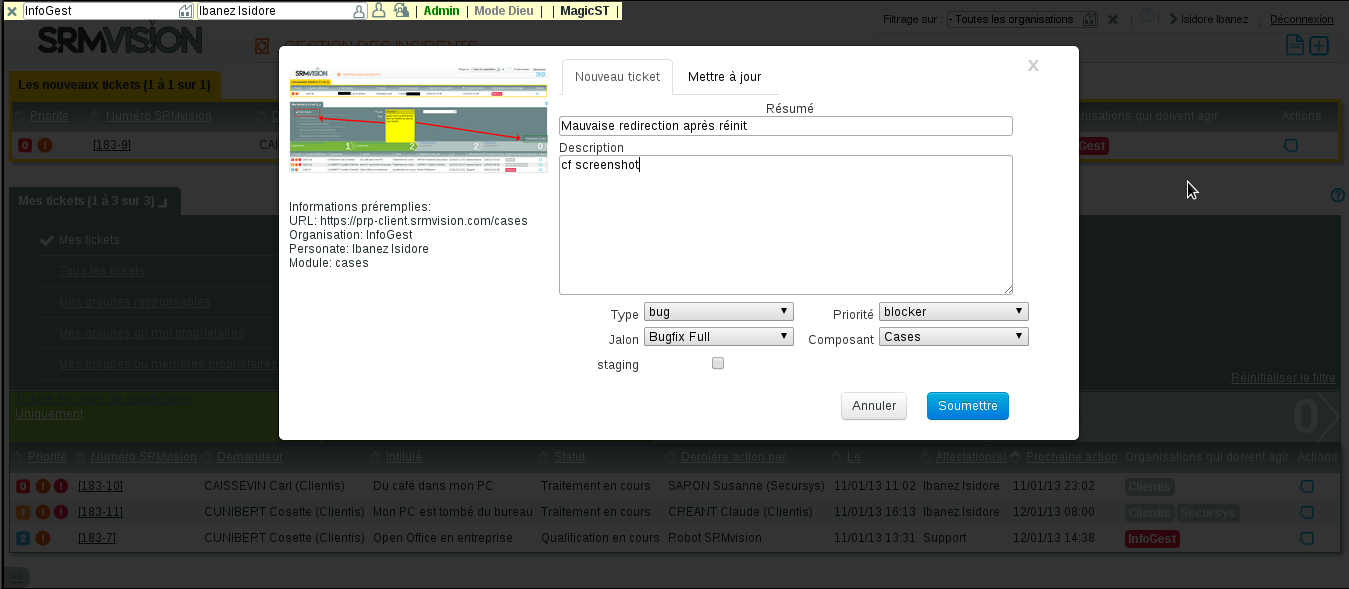This screenshot has width=1349, height=589.
Task: Toggle Admin mode in debug bar
Action: click(441, 11)
